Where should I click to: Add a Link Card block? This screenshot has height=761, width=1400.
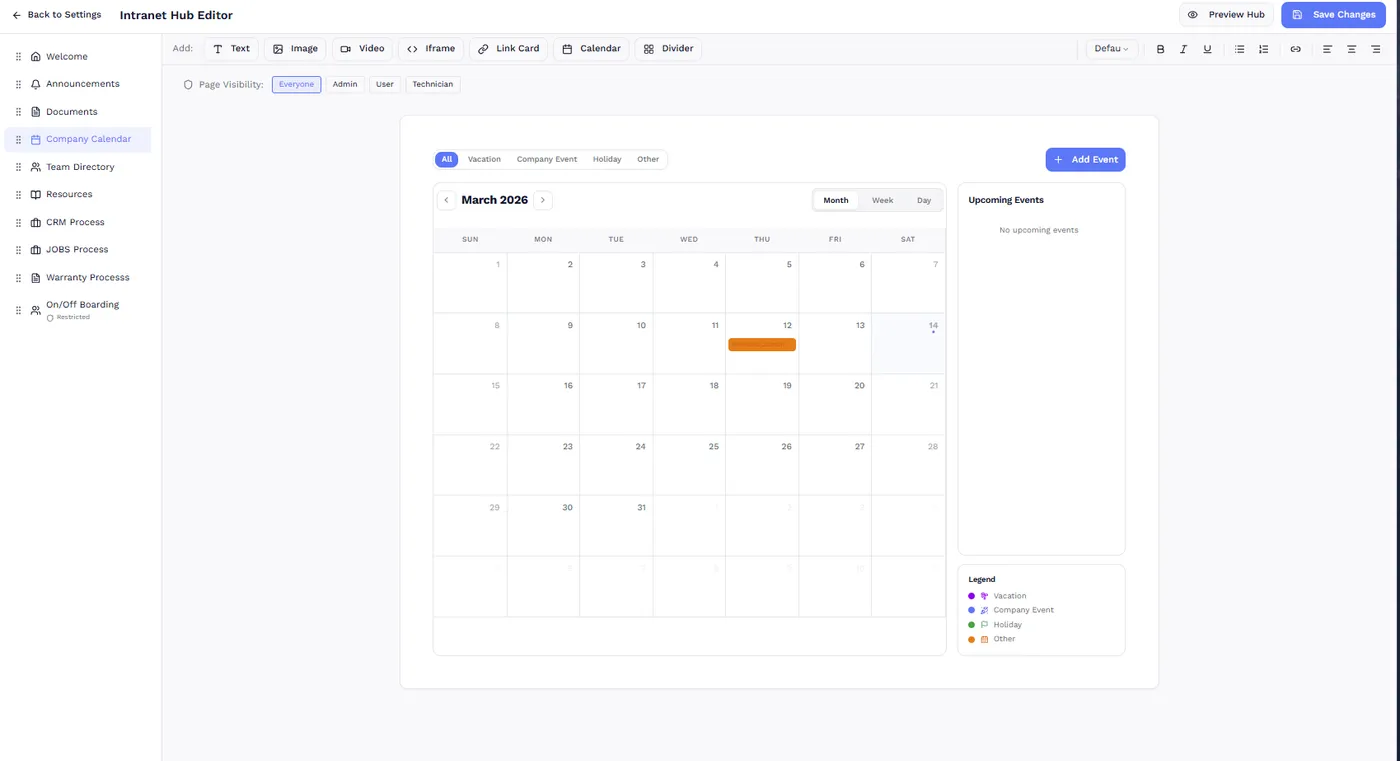(x=509, y=49)
